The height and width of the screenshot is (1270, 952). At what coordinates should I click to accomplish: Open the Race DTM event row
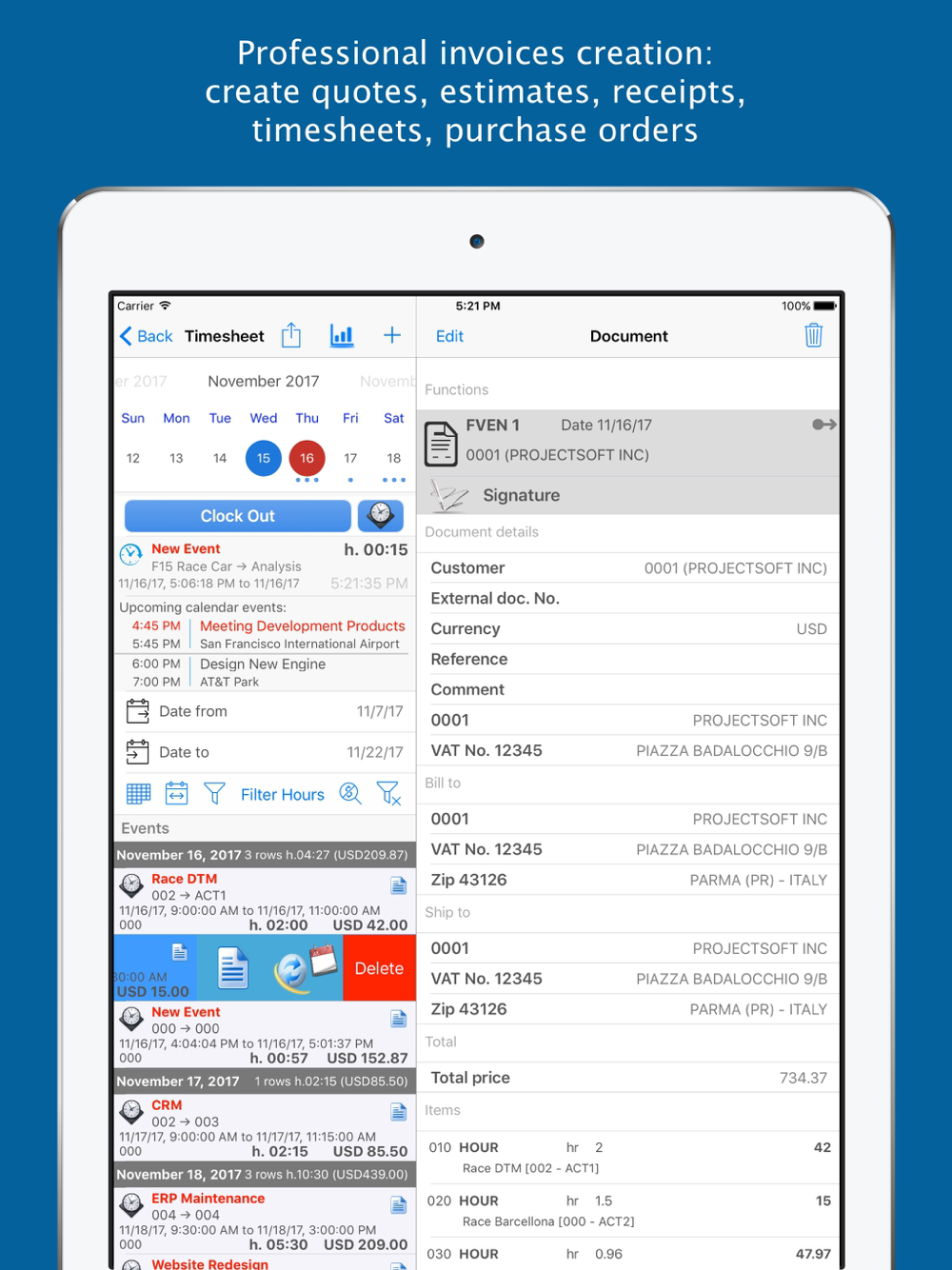[x=265, y=900]
